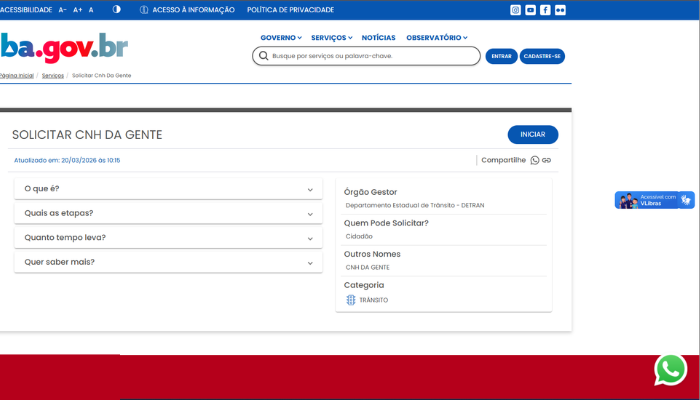The image size is (700, 400).
Task: Open Acesso à Informação link
Action: coord(193,10)
